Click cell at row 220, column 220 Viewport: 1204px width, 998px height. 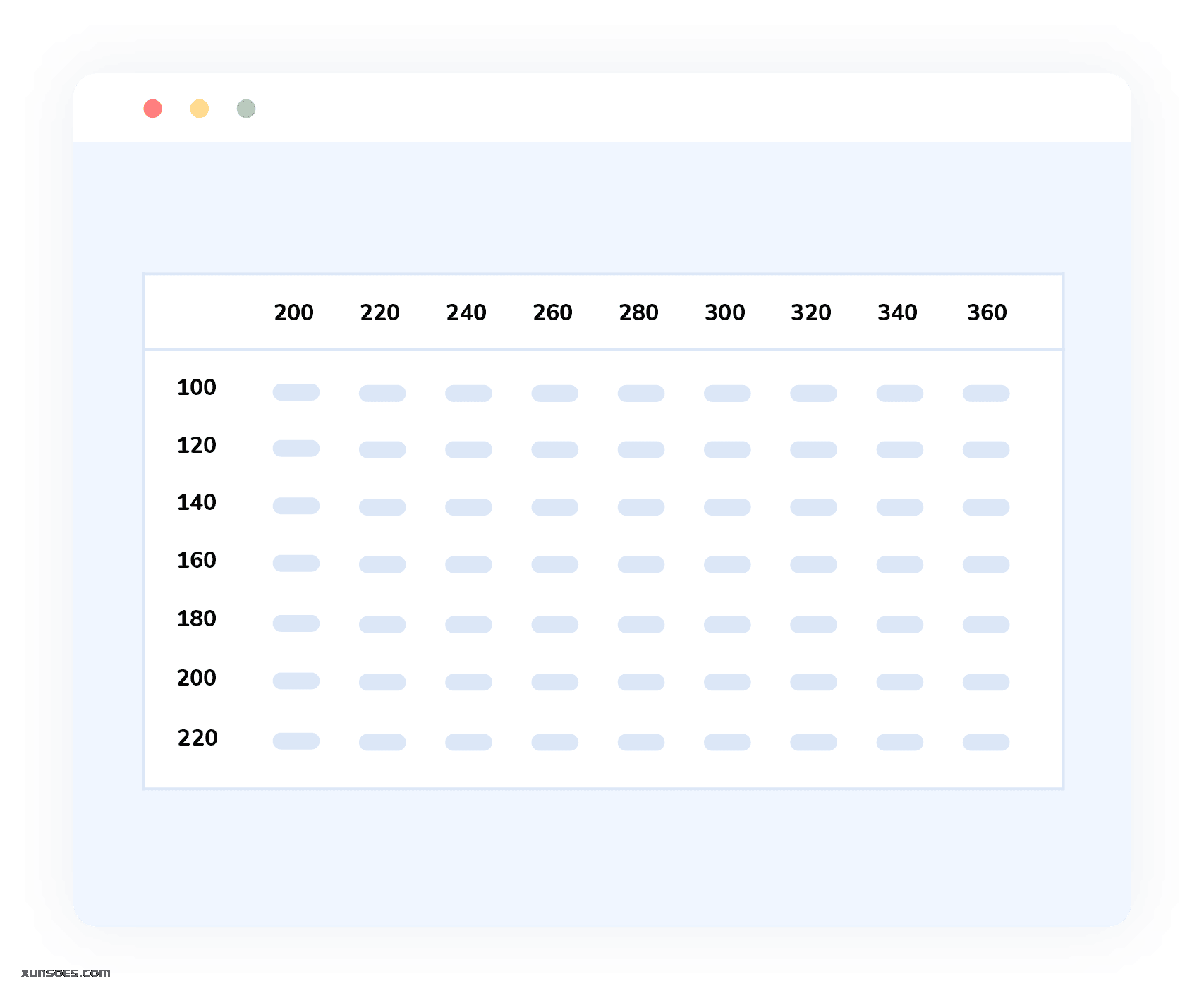[382, 743]
